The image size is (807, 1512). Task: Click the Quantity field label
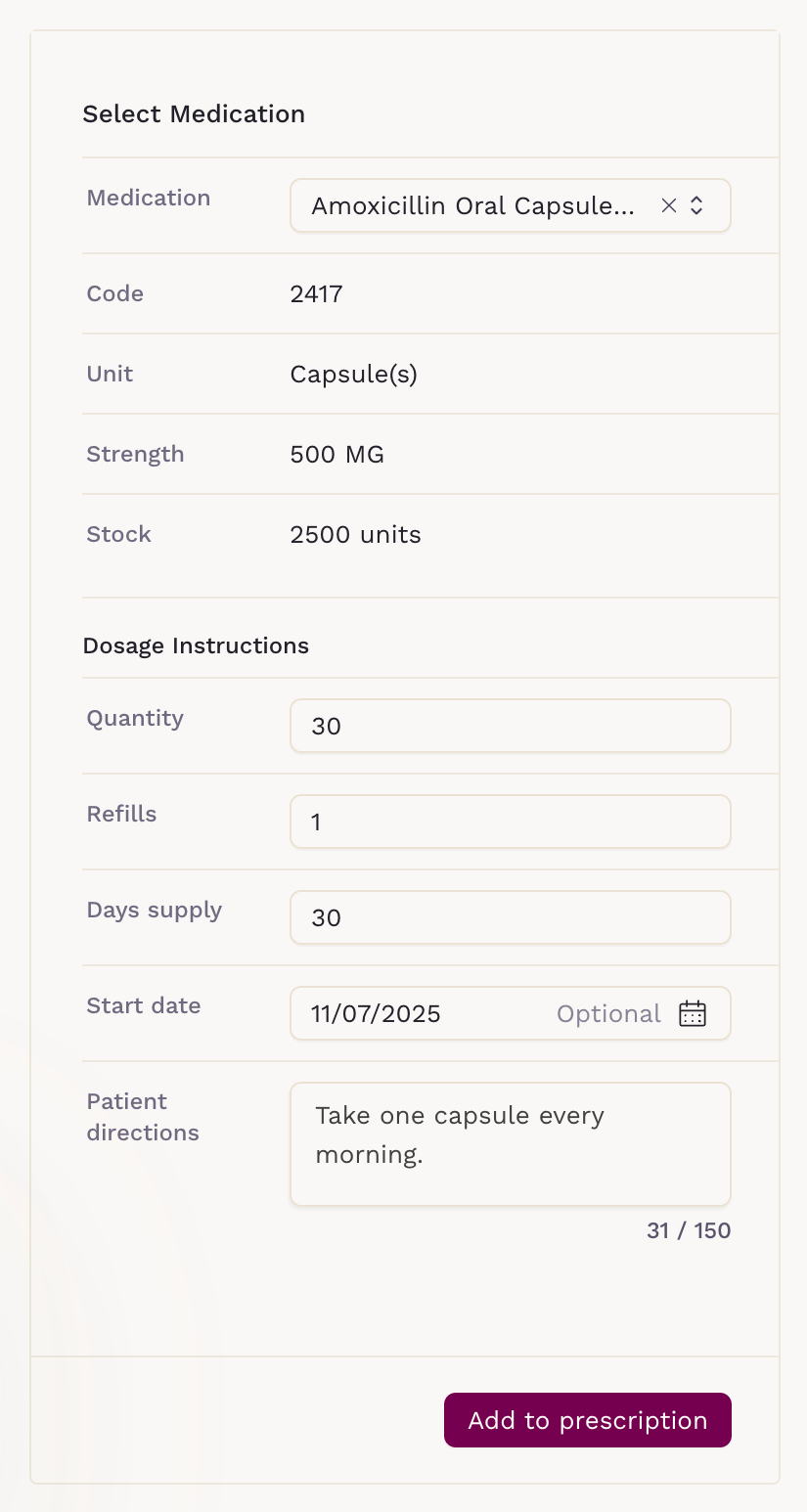(135, 718)
